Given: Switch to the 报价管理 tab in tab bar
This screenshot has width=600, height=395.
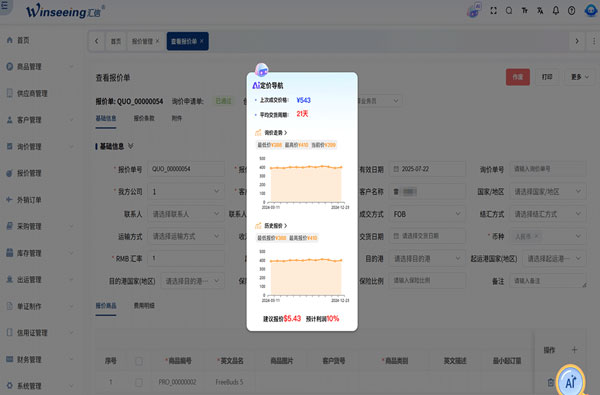Looking at the screenshot, I should click(x=142, y=41).
